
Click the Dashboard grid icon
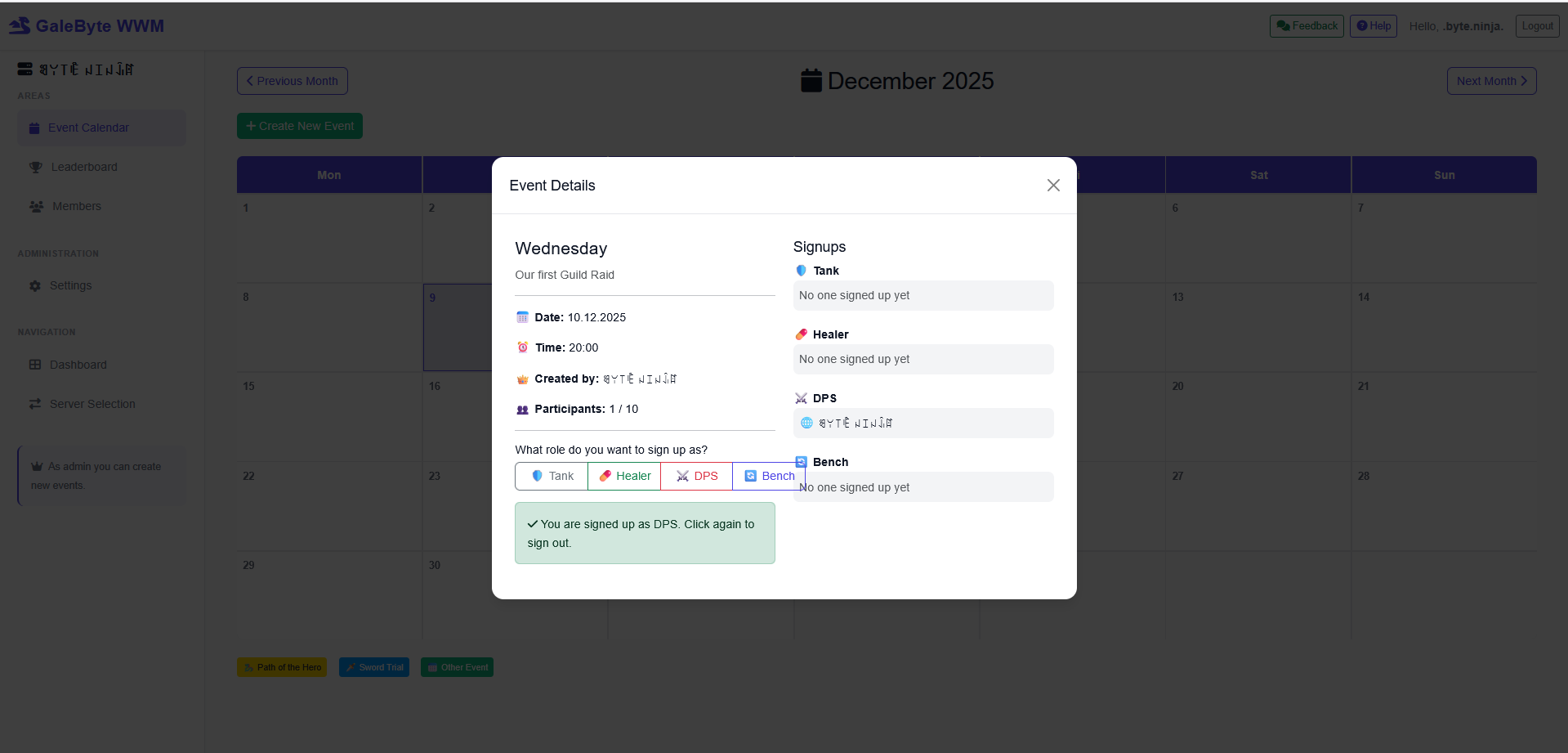pos(35,365)
